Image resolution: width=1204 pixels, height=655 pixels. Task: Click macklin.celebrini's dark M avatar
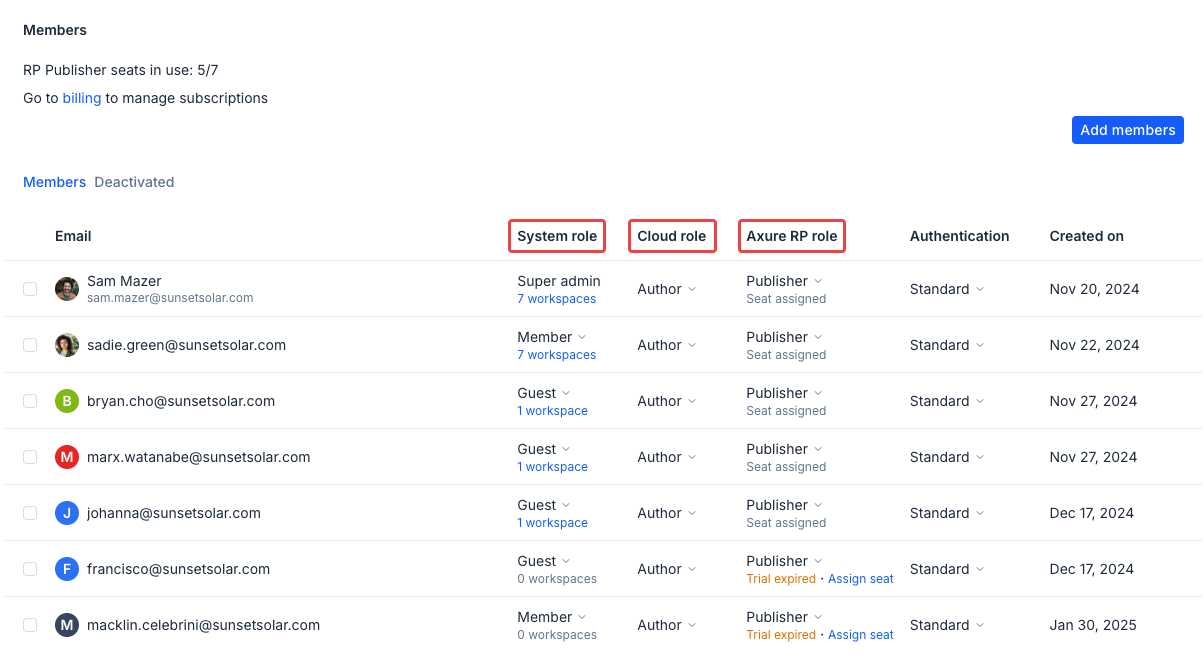point(66,625)
